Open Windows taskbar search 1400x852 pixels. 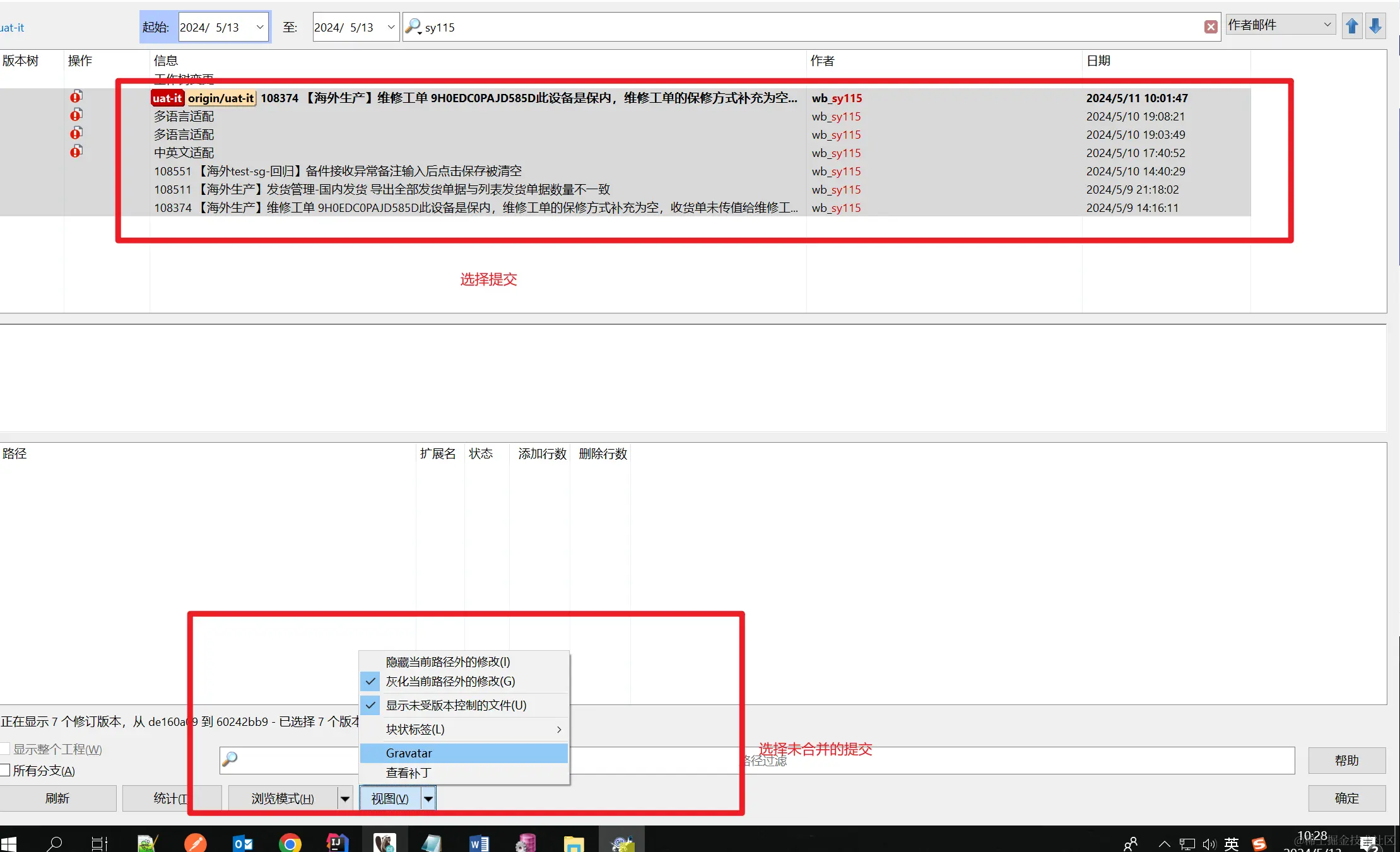click(55, 843)
